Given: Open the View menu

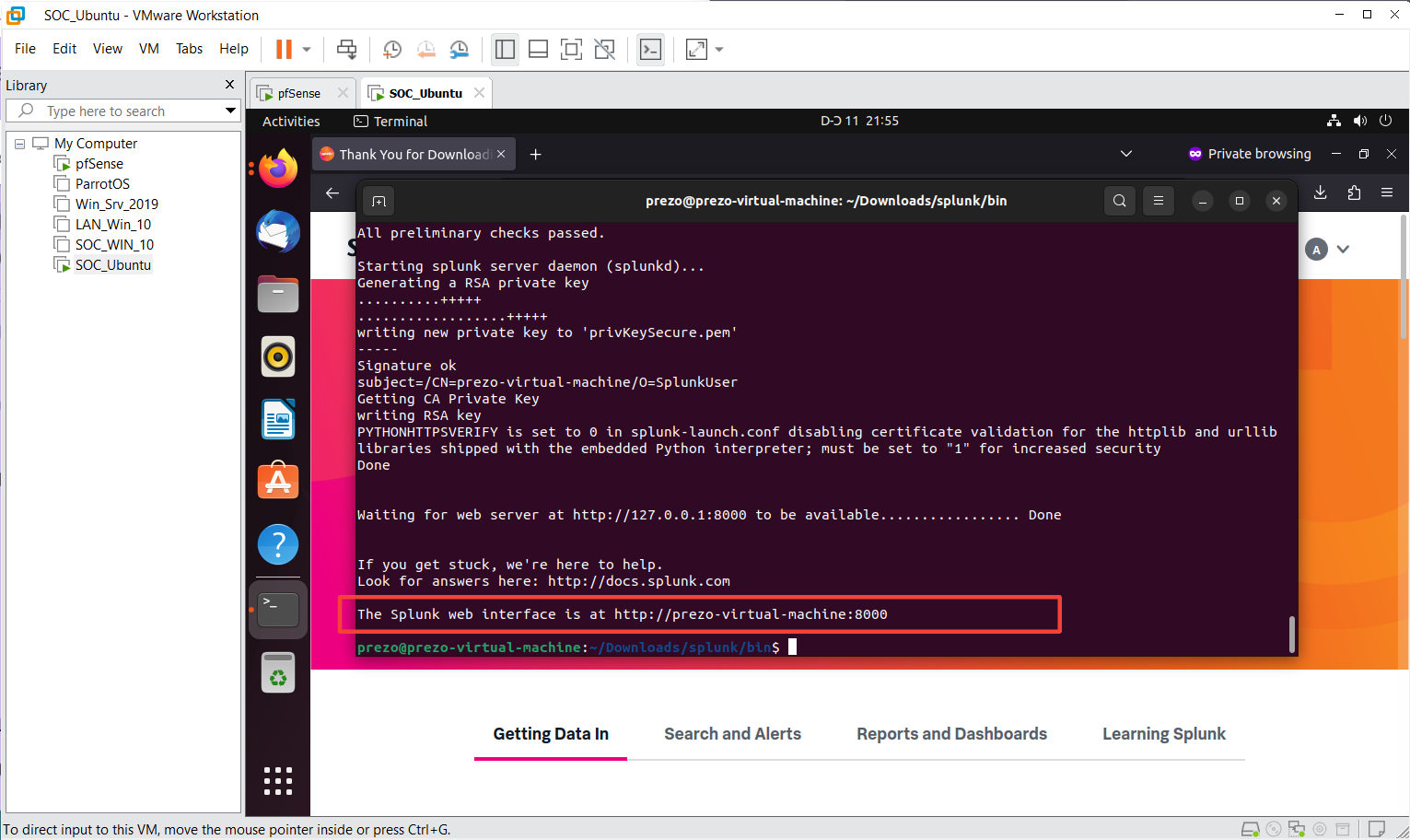Looking at the screenshot, I should 107,49.
